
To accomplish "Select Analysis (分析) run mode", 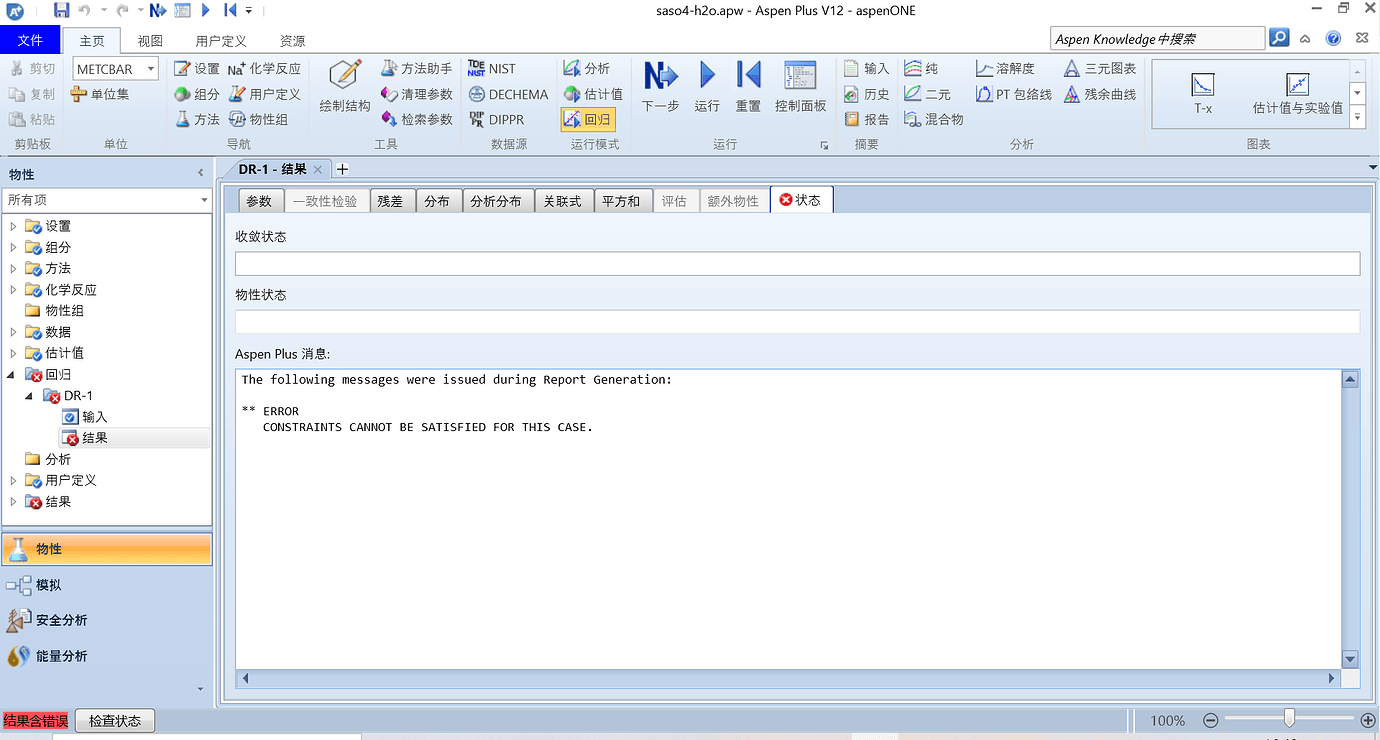I will click(587, 68).
